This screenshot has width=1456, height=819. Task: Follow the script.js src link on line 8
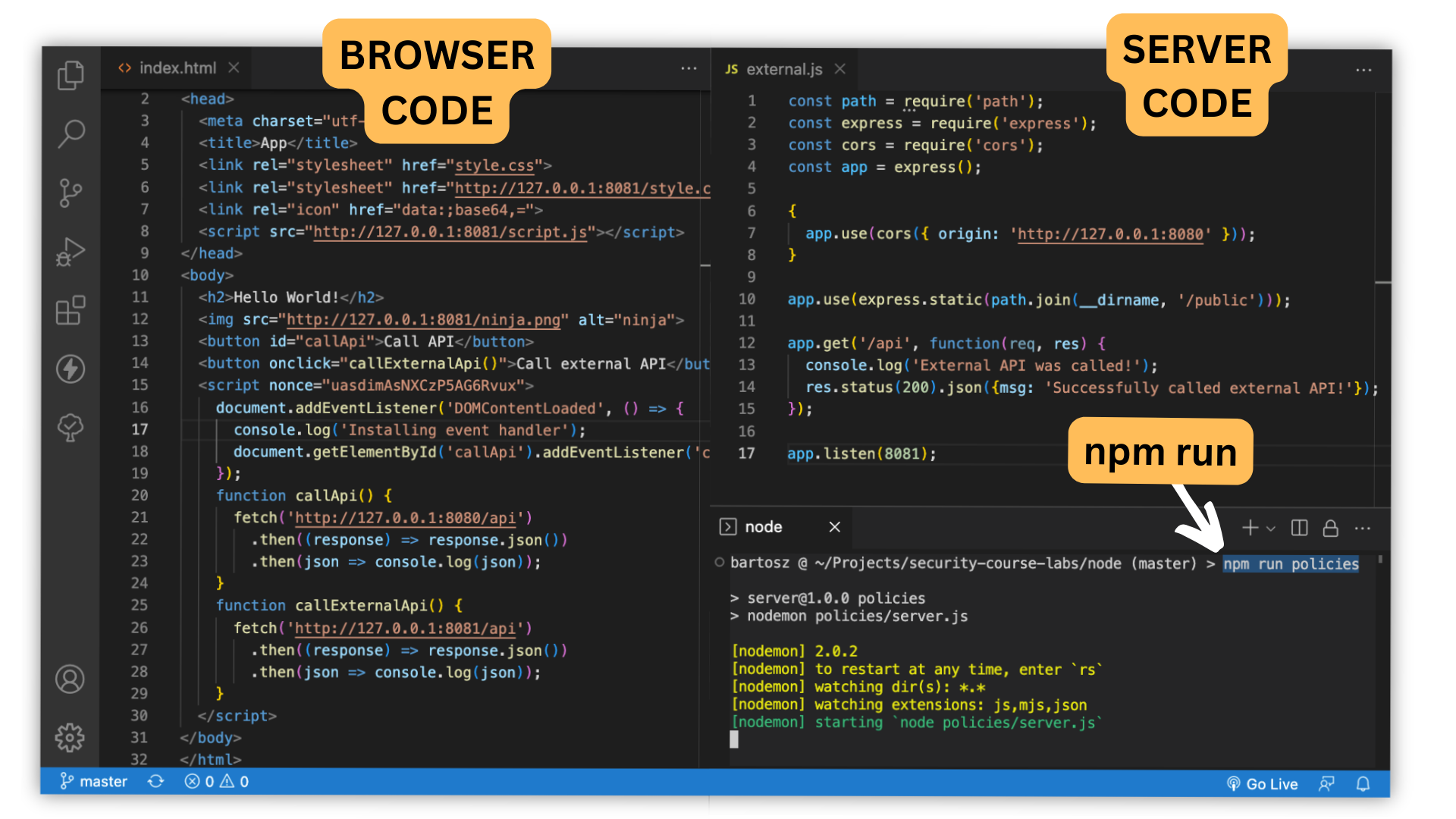coord(450,232)
